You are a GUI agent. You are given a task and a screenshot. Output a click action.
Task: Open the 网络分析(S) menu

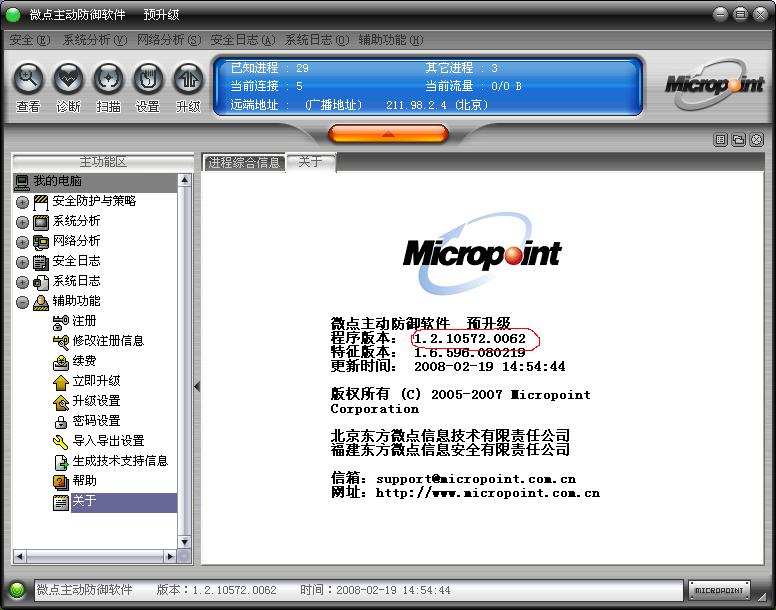point(169,40)
